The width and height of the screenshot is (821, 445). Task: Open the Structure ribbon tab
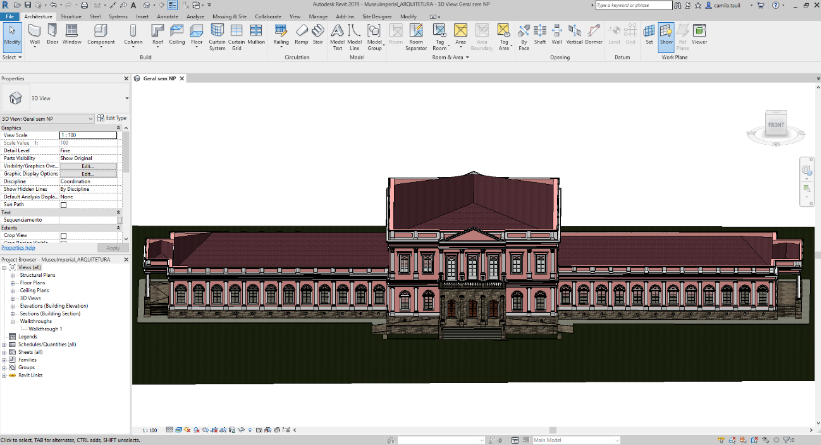tap(71, 17)
